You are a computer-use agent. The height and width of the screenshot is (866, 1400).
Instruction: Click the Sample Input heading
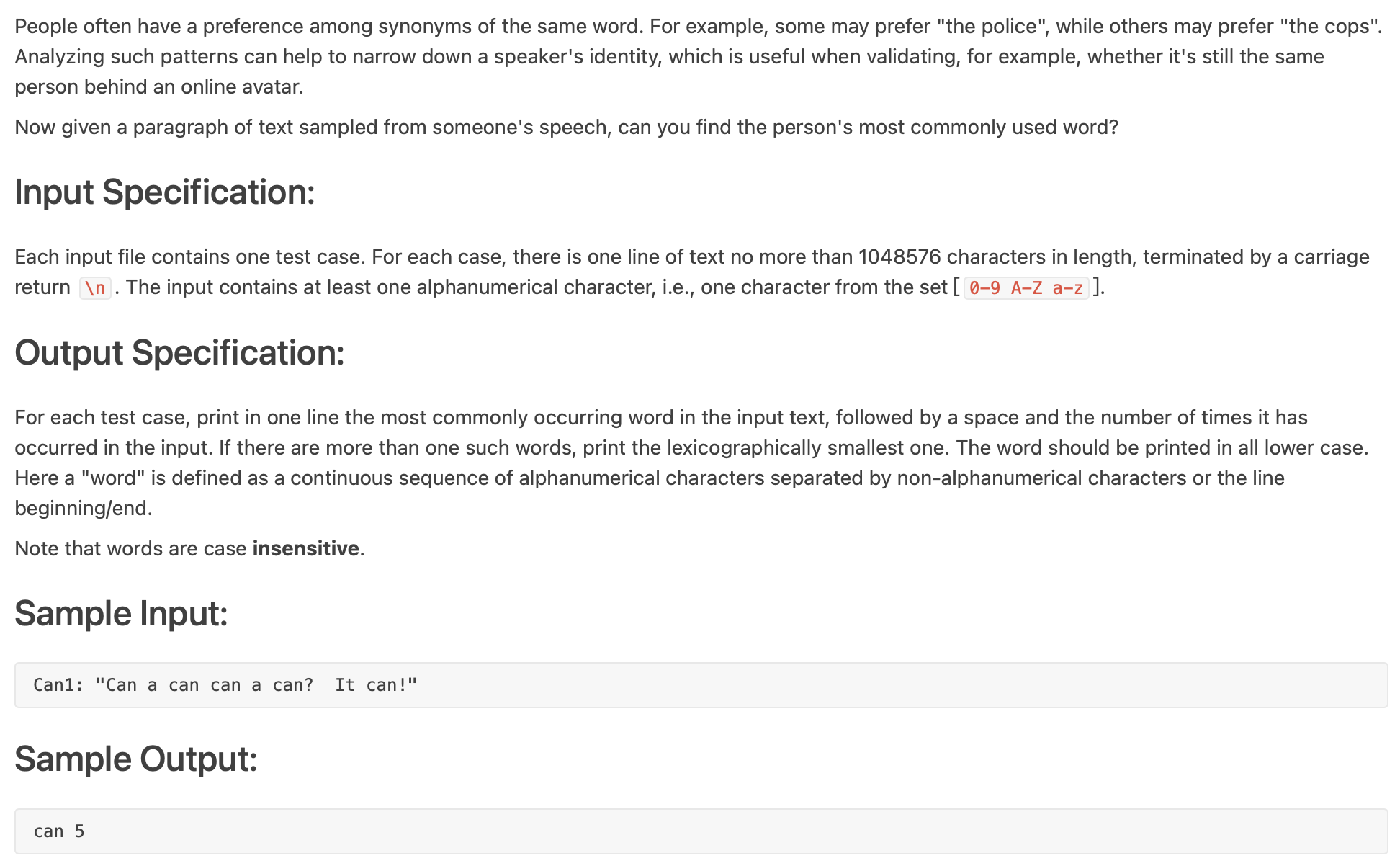coord(121,614)
